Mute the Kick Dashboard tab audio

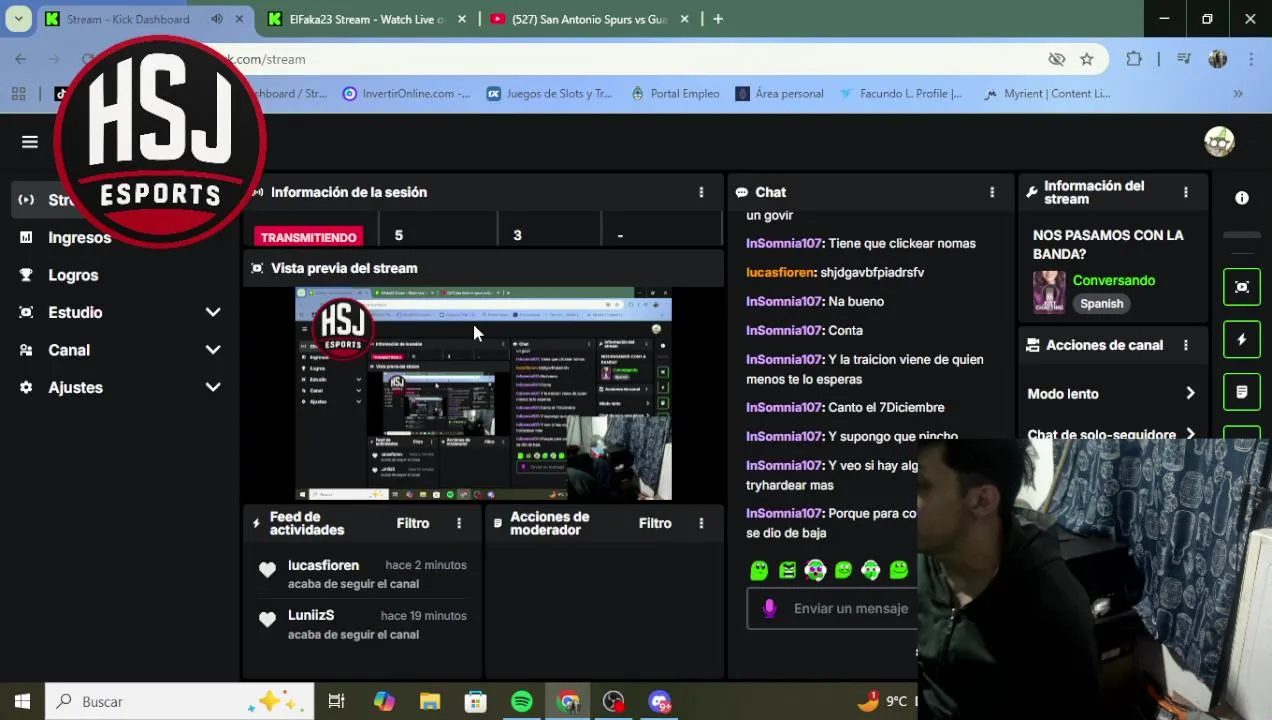pyautogui.click(x=217, y=19)
